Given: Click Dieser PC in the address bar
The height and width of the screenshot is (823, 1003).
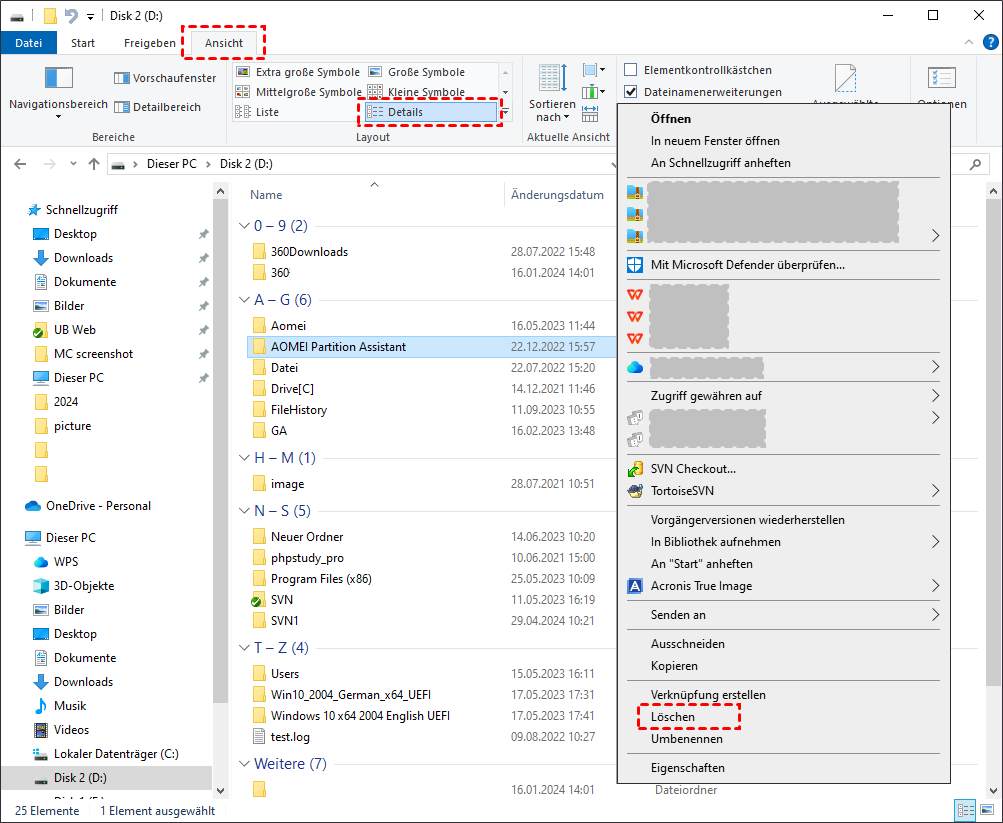Looking at the screenshot, I should (171, 164).
